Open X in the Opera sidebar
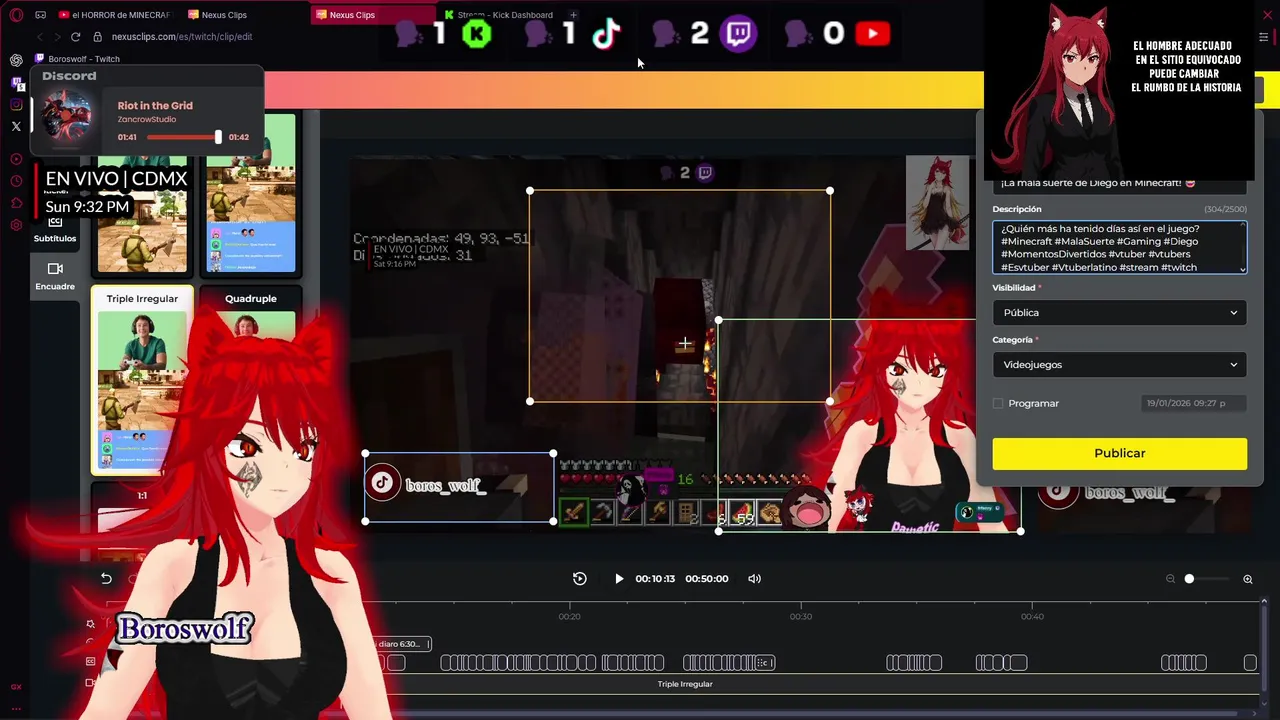1280x720 pixels. pyautogui.click(x=16, y=126)
